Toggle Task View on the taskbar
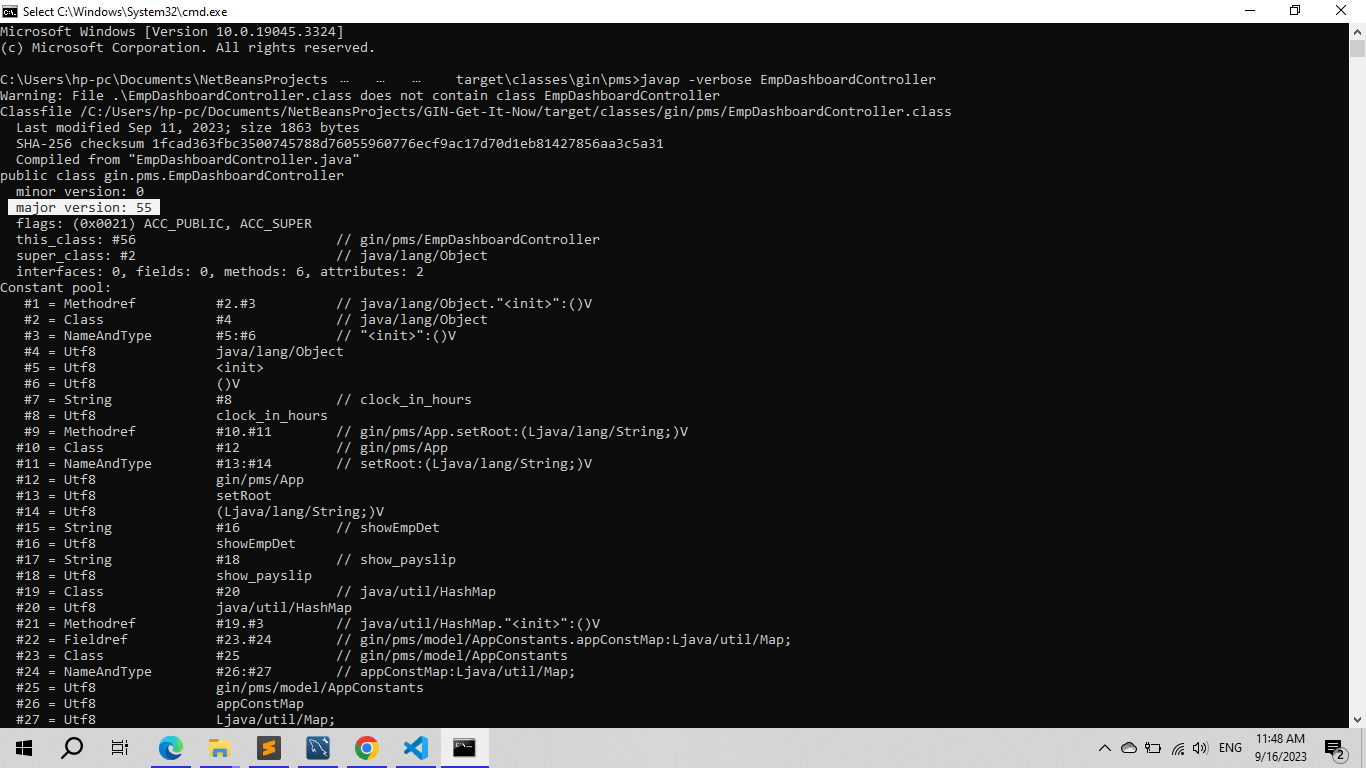Screen dimensions: 1366x768 click(119, 747)
